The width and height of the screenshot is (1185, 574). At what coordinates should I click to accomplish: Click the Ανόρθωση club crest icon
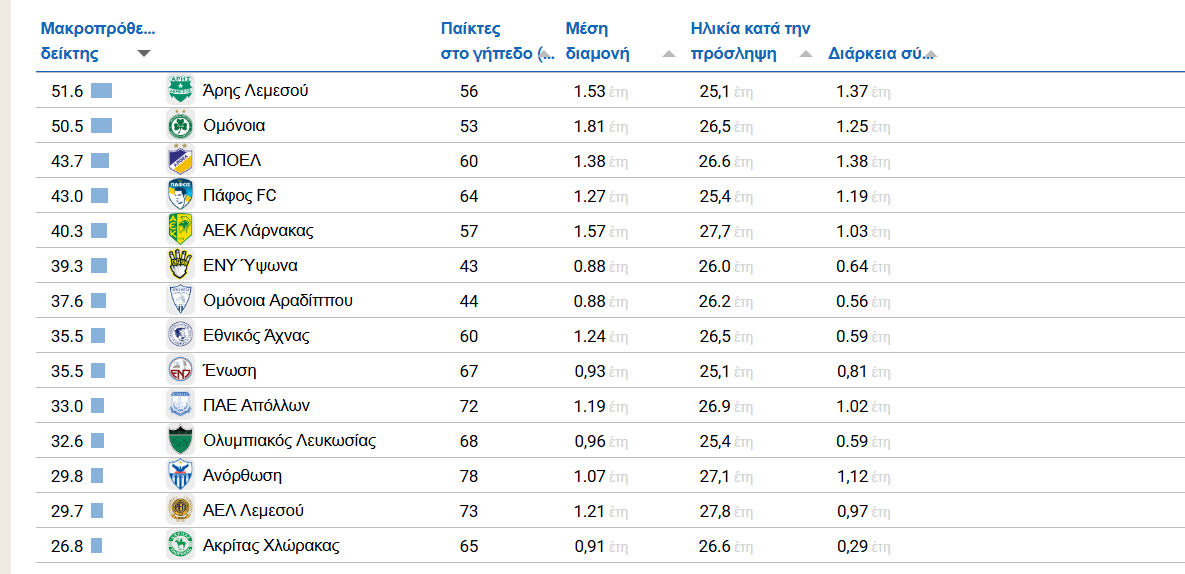click(179, 476)
